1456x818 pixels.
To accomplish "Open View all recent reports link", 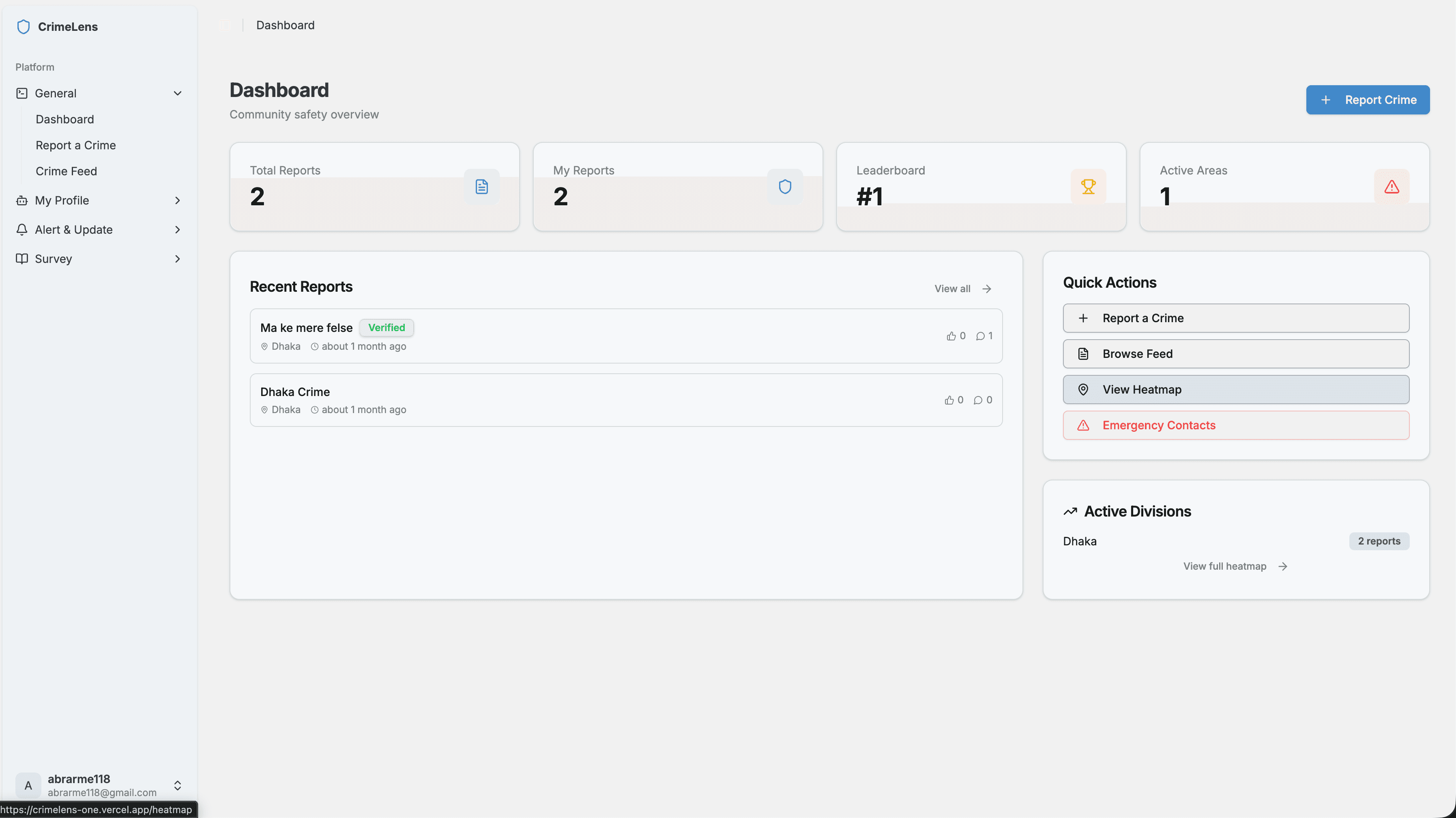I will click(962, 289).
